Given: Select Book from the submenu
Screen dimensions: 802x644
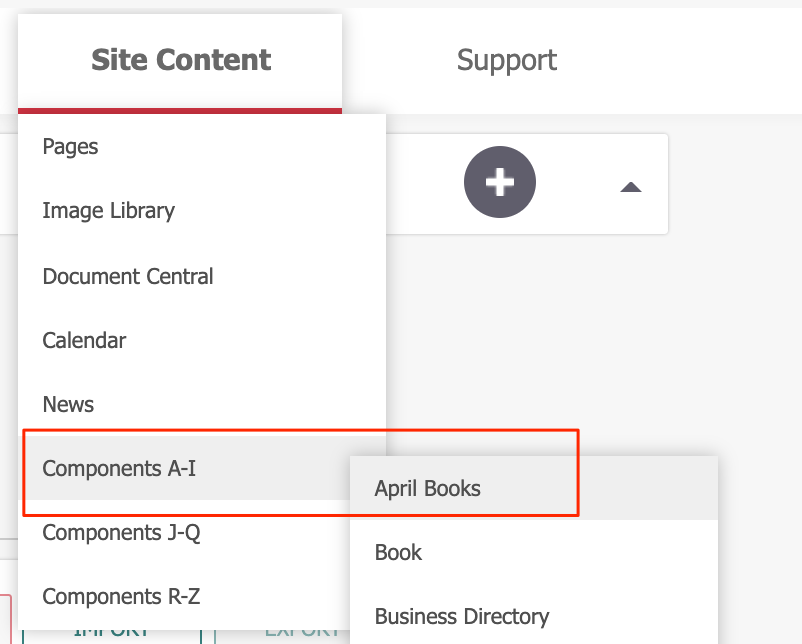Looking at the screenshot, I should coord(398,552).
